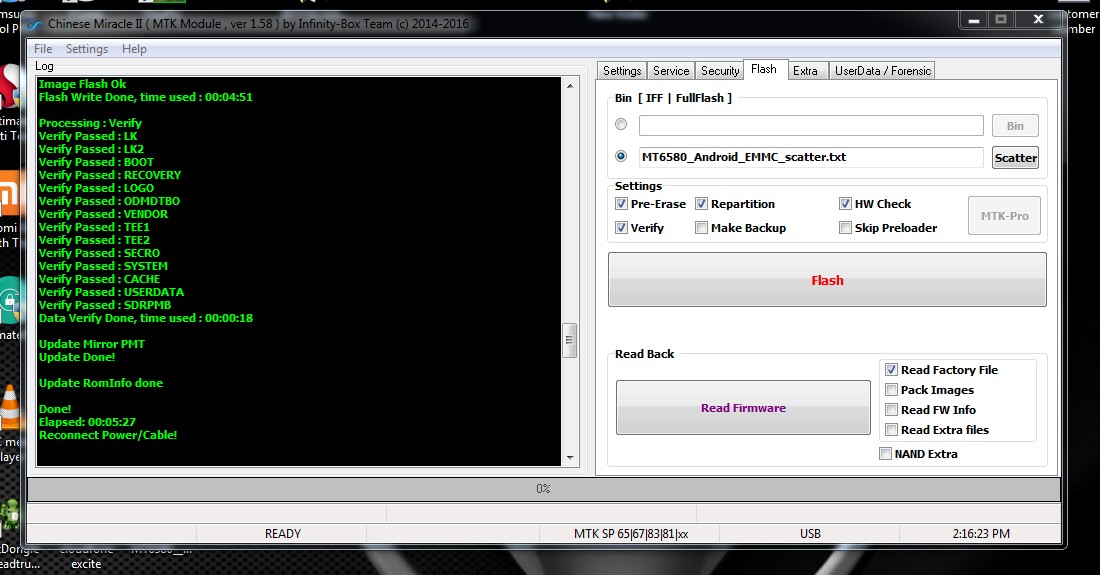Viewport: 1100px width, 575px height.
Task: Open the Help menu
Action: (x=134, y=49)
